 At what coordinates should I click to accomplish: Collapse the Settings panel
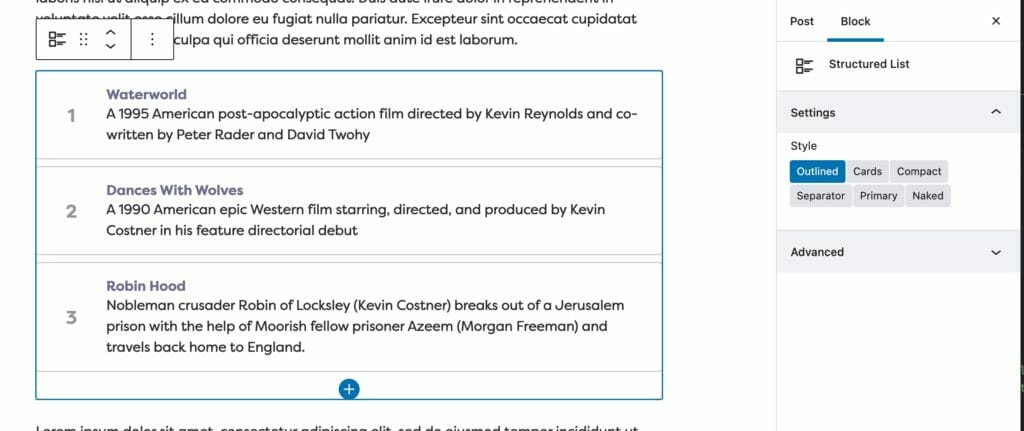(995, 113)
